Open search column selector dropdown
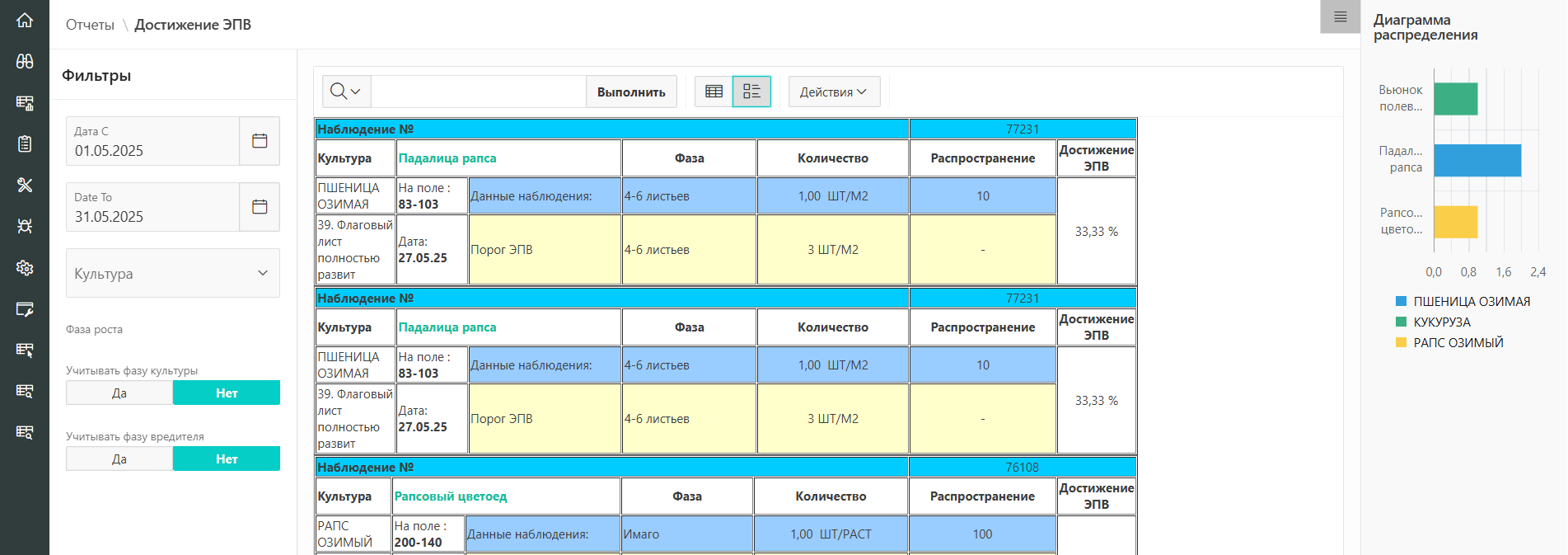Screen dimensions: 1568x555 [345, 92]
